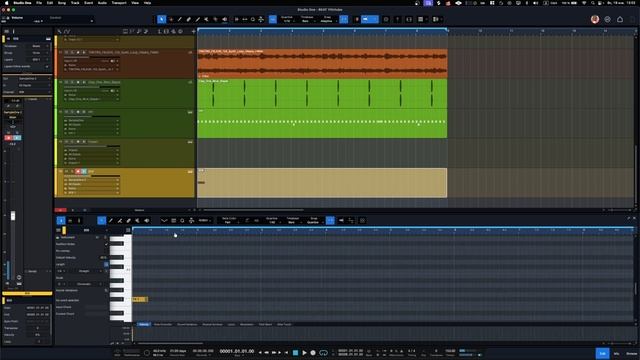
Task: Open inspector Timebase Beats dropdown
Action: [39, 46]
